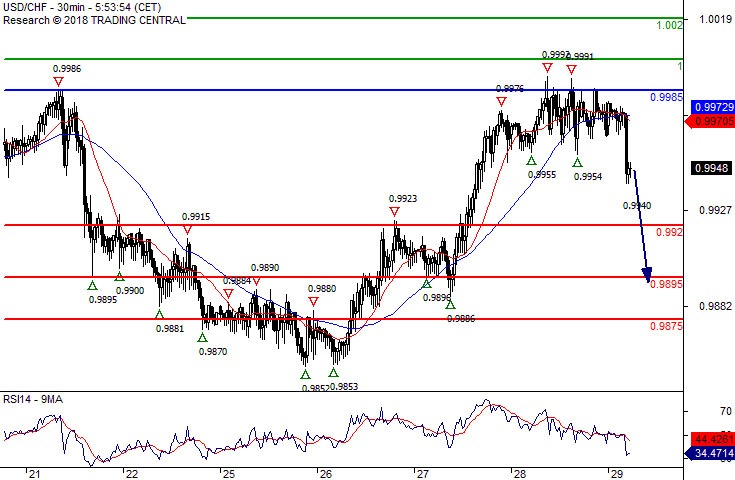Click the RSI axis value 70
Viewport: 735px width, 480px height.
click(726, 411)
